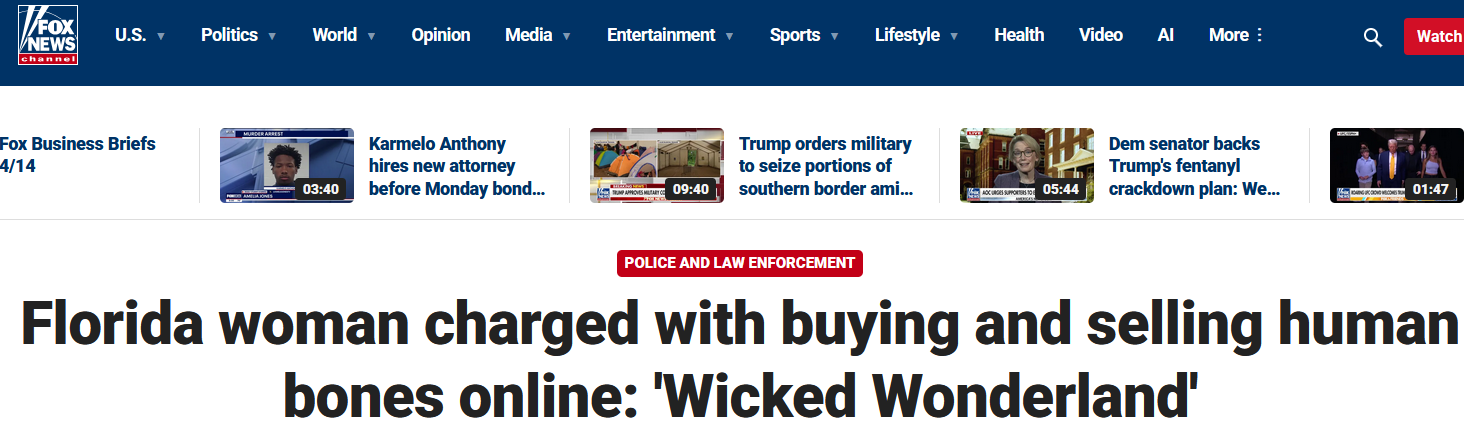1464x430 pixels.
Task: Click the More vertical dots icon
Action: tap(1259, 35)
